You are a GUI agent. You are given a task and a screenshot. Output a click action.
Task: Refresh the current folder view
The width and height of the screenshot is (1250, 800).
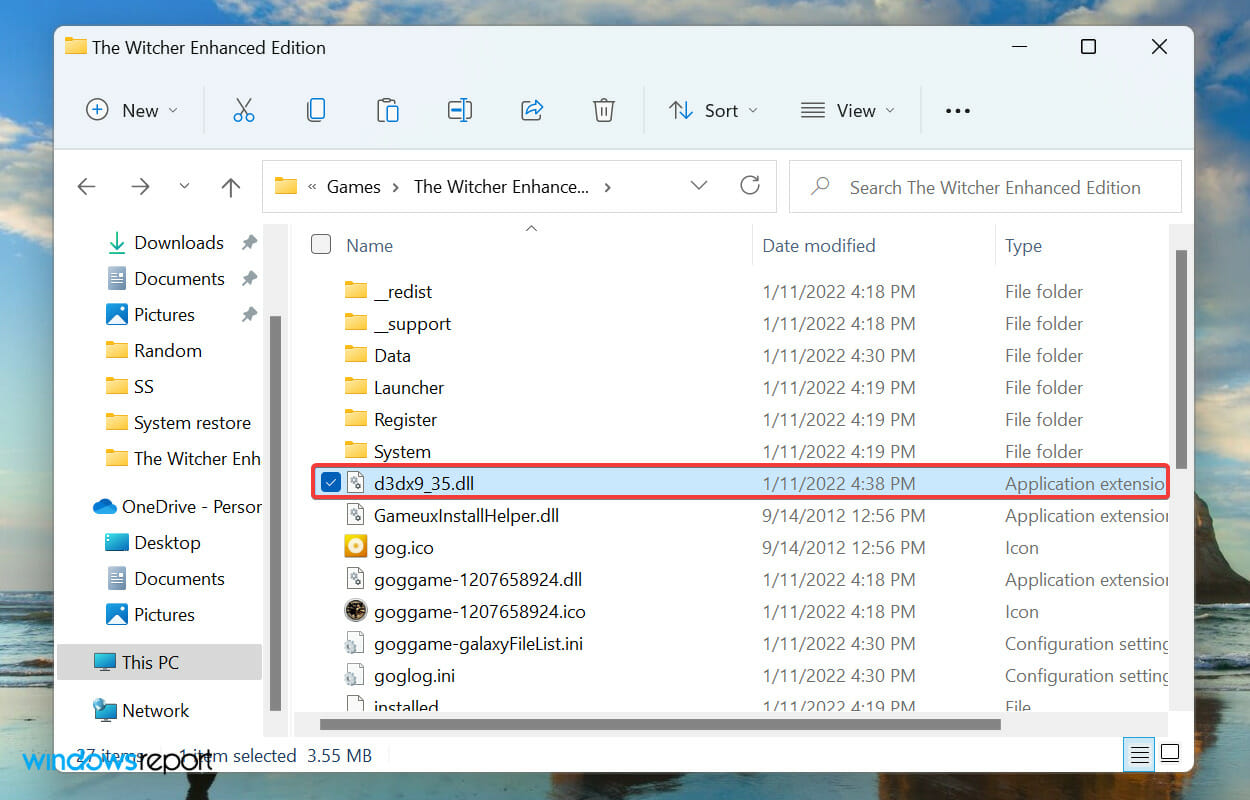click(x=749, y=185)
